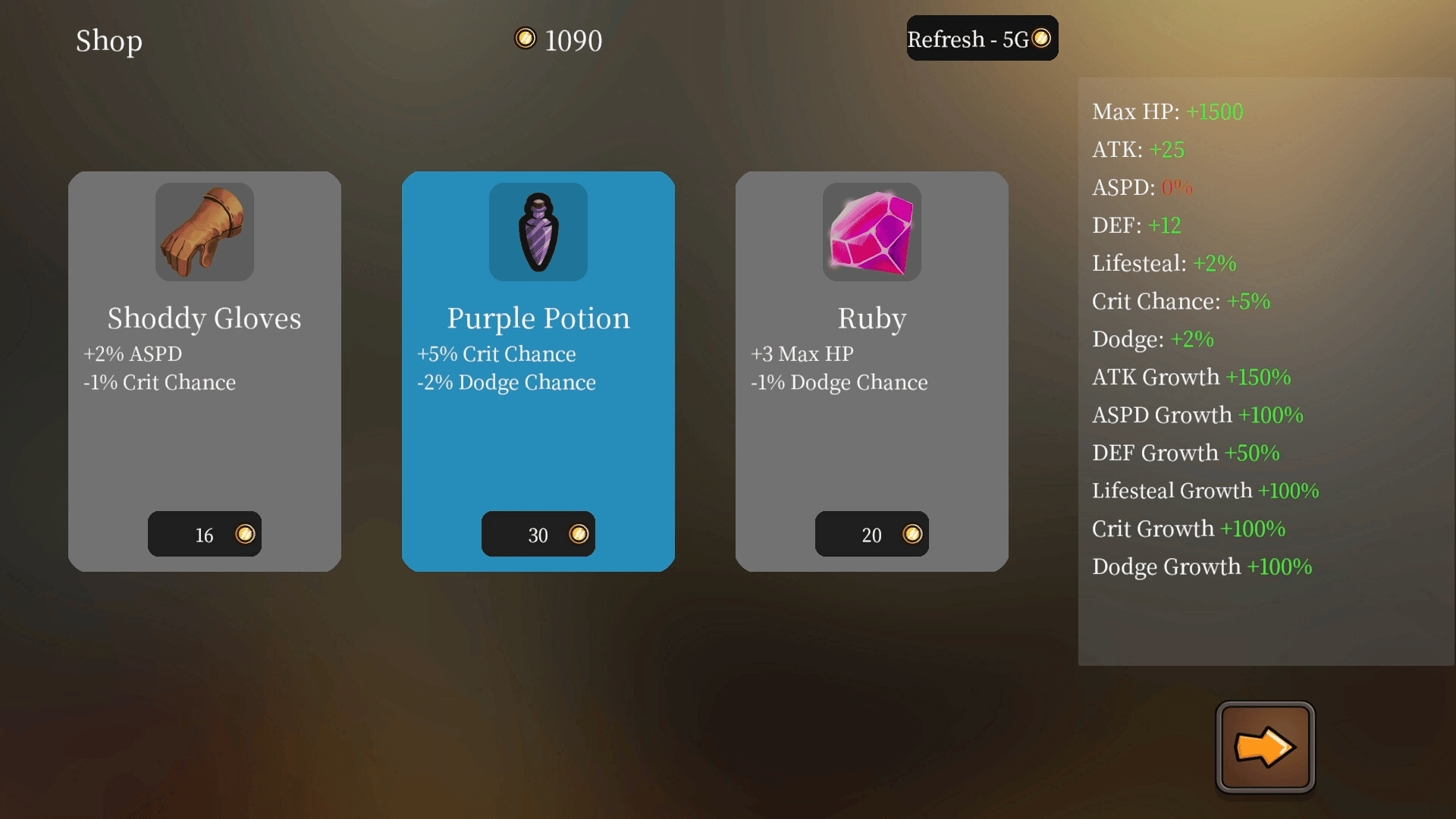
Task: Click coin icon on 16 gold price
Action: point(244,534)
